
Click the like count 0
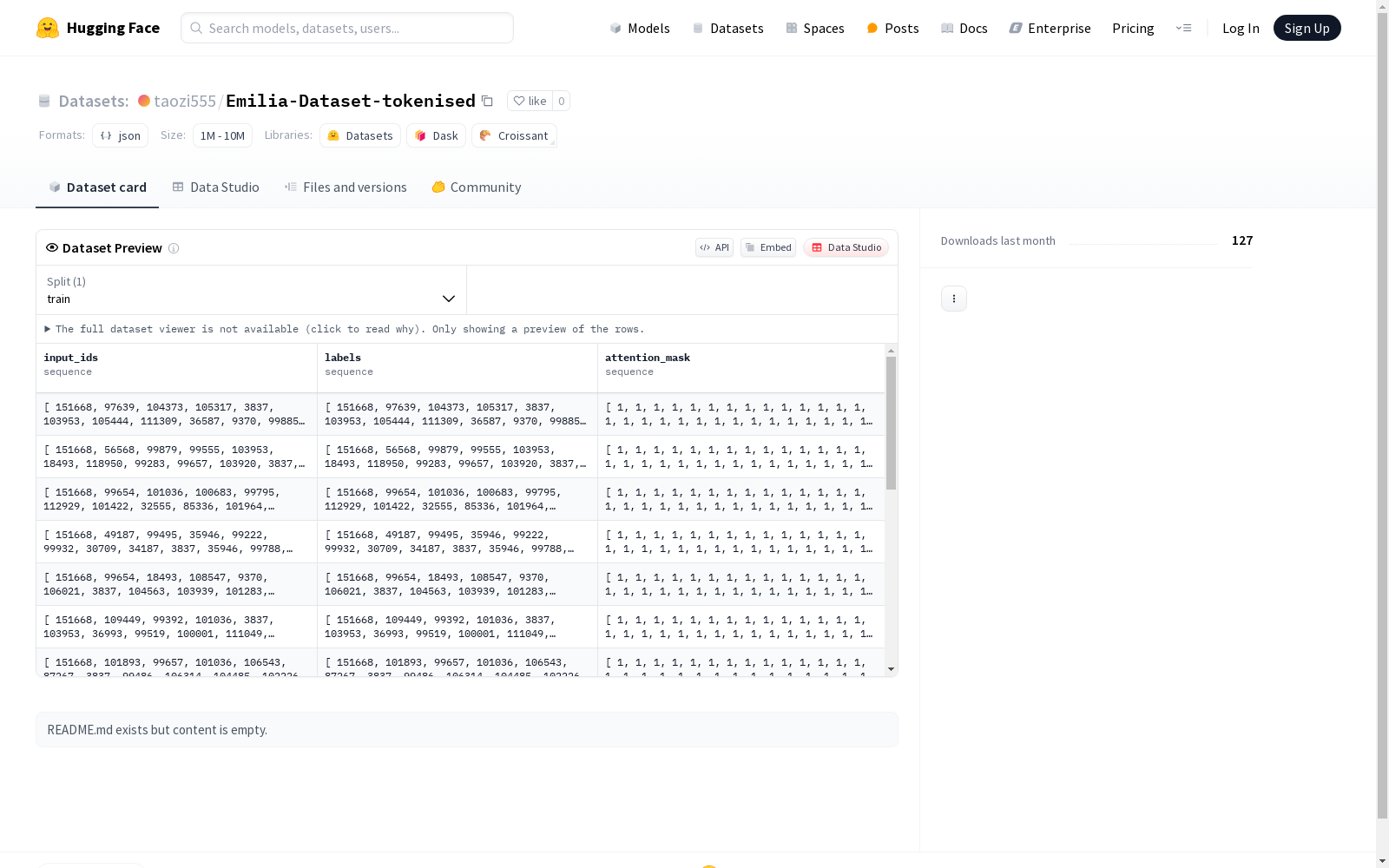pos(562,101)
